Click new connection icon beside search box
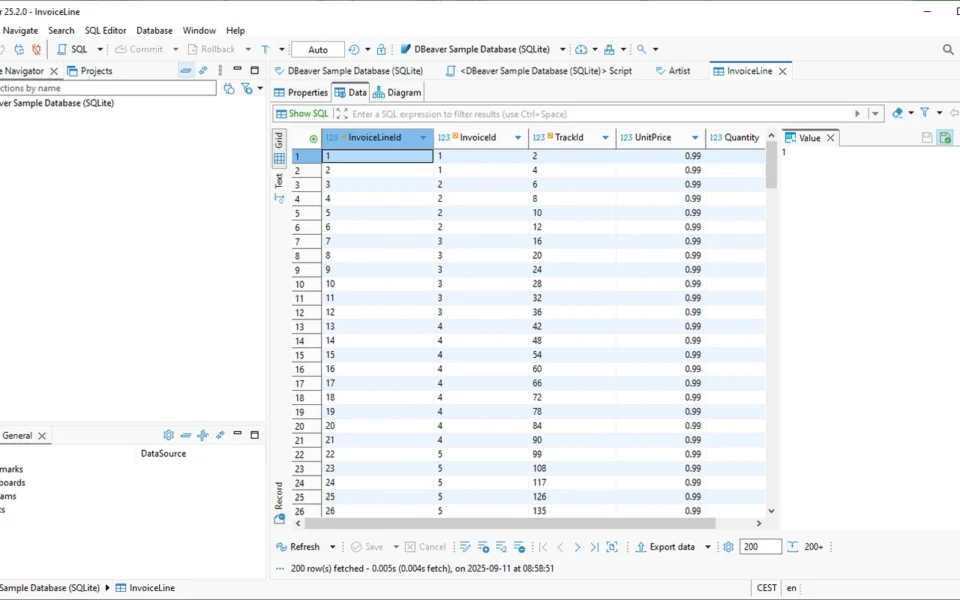The image size is (960, 600). point(229,89)
